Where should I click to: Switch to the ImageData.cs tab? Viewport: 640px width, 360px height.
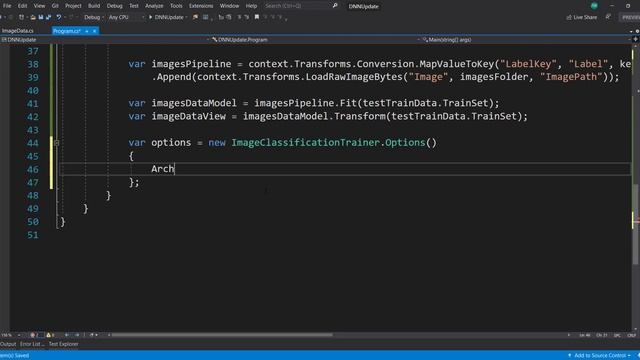[x=18, y=31]
